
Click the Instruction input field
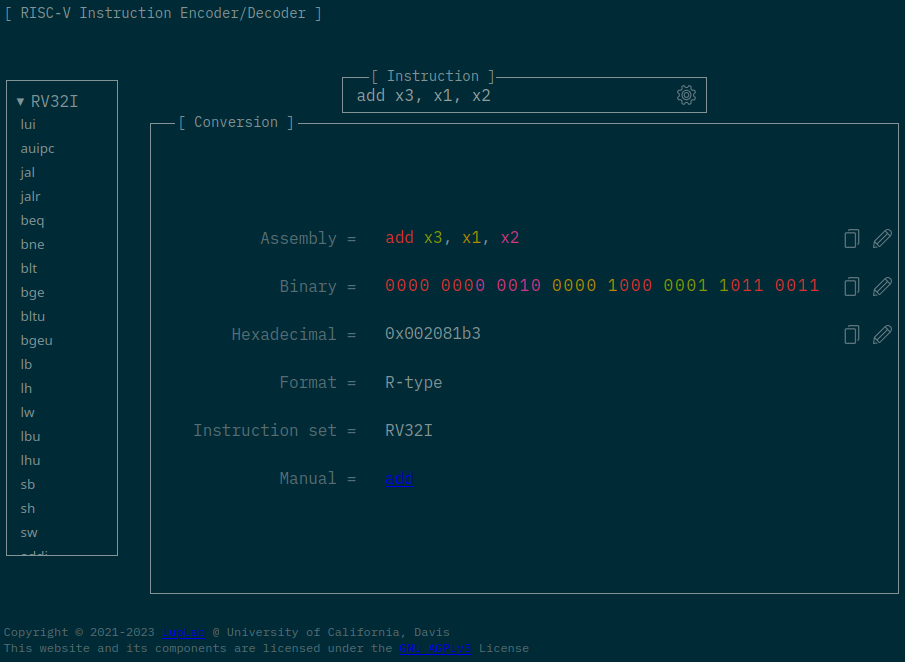pyautogui.click(x=510, y=96)
